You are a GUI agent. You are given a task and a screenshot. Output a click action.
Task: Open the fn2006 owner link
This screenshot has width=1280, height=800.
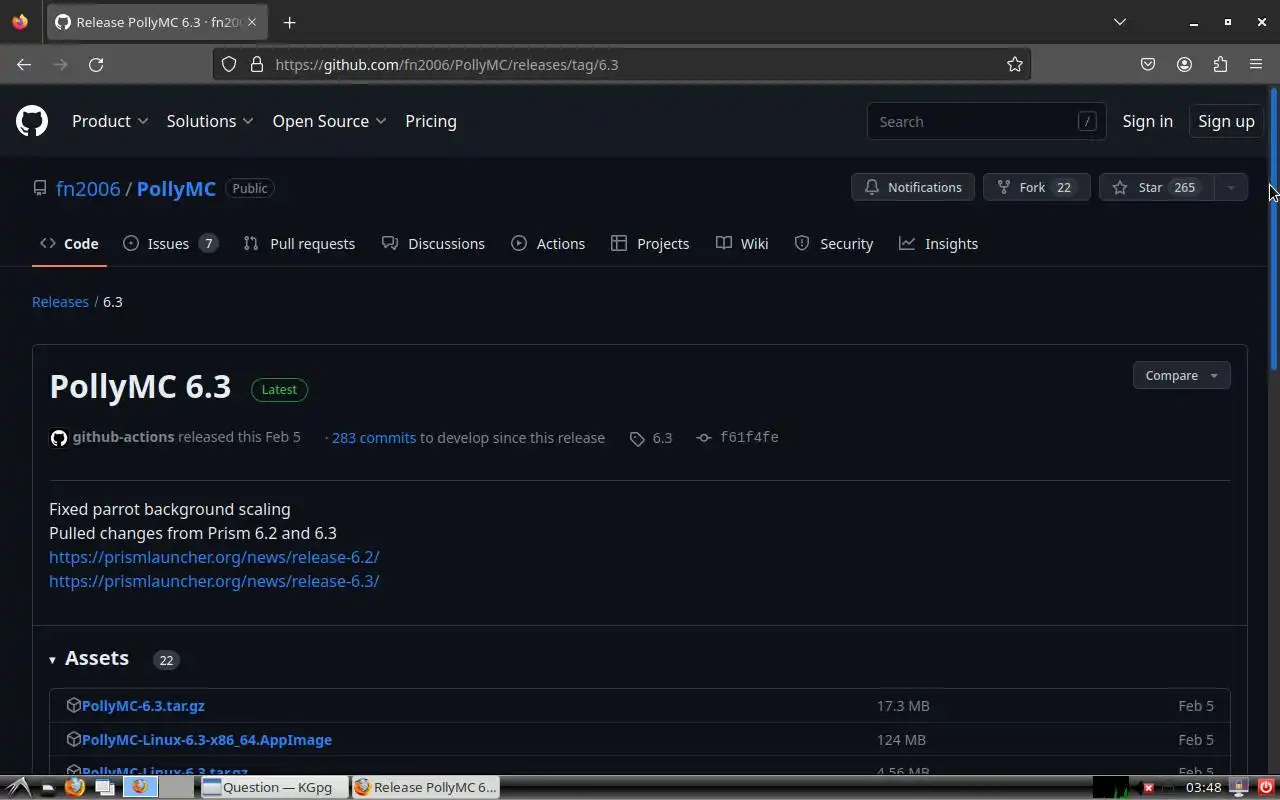(88, 188)
